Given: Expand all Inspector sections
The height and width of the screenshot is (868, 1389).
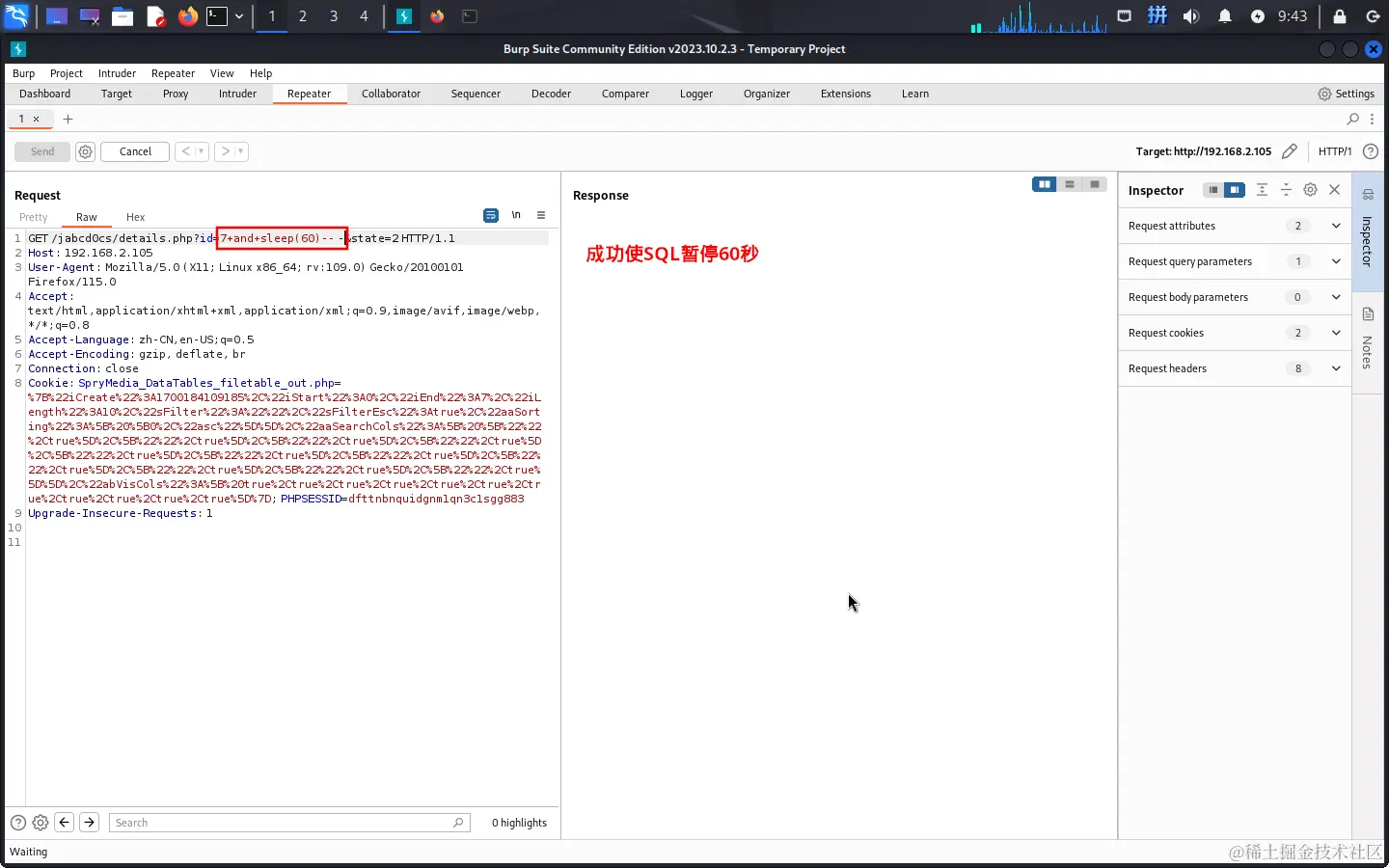Looking at the screenshot, I should (1262, 190).
